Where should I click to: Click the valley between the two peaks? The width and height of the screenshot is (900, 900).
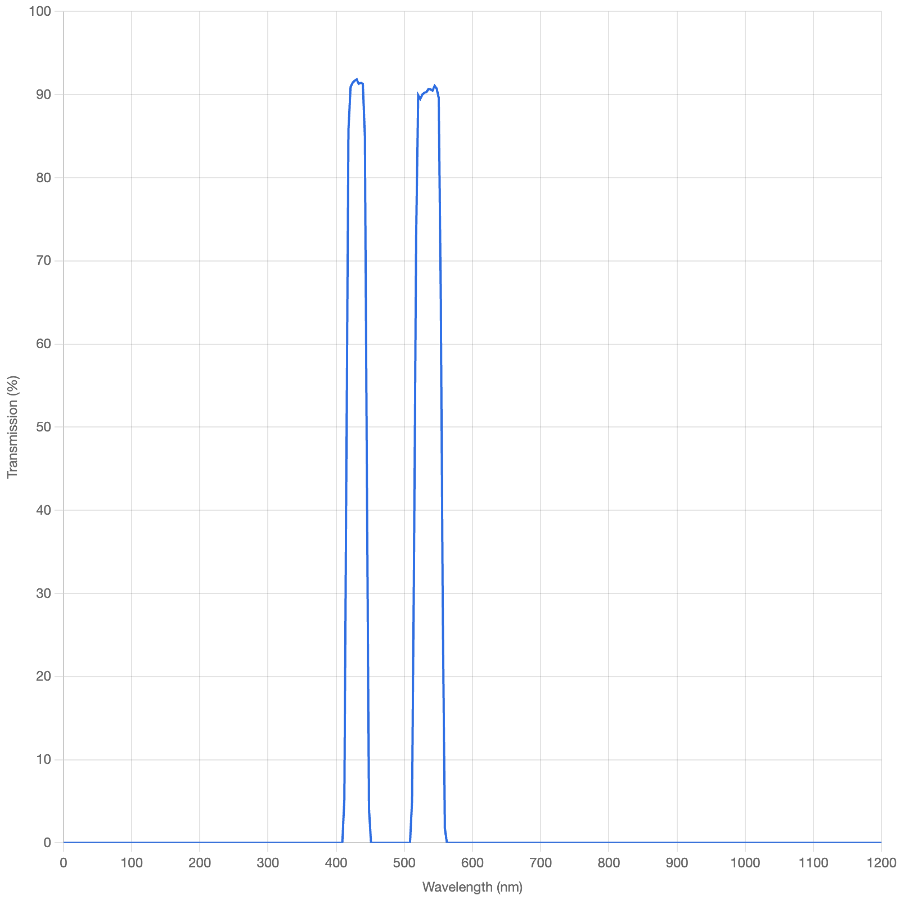tap(390, 843)
